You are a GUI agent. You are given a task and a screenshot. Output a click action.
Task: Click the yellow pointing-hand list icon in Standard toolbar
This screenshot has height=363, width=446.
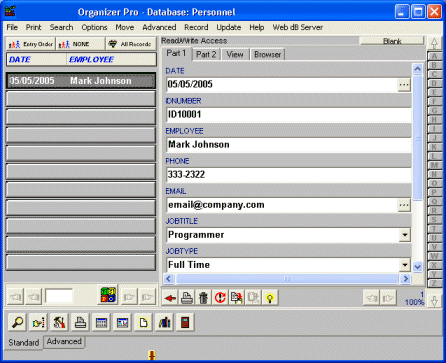tap(38, 322)
